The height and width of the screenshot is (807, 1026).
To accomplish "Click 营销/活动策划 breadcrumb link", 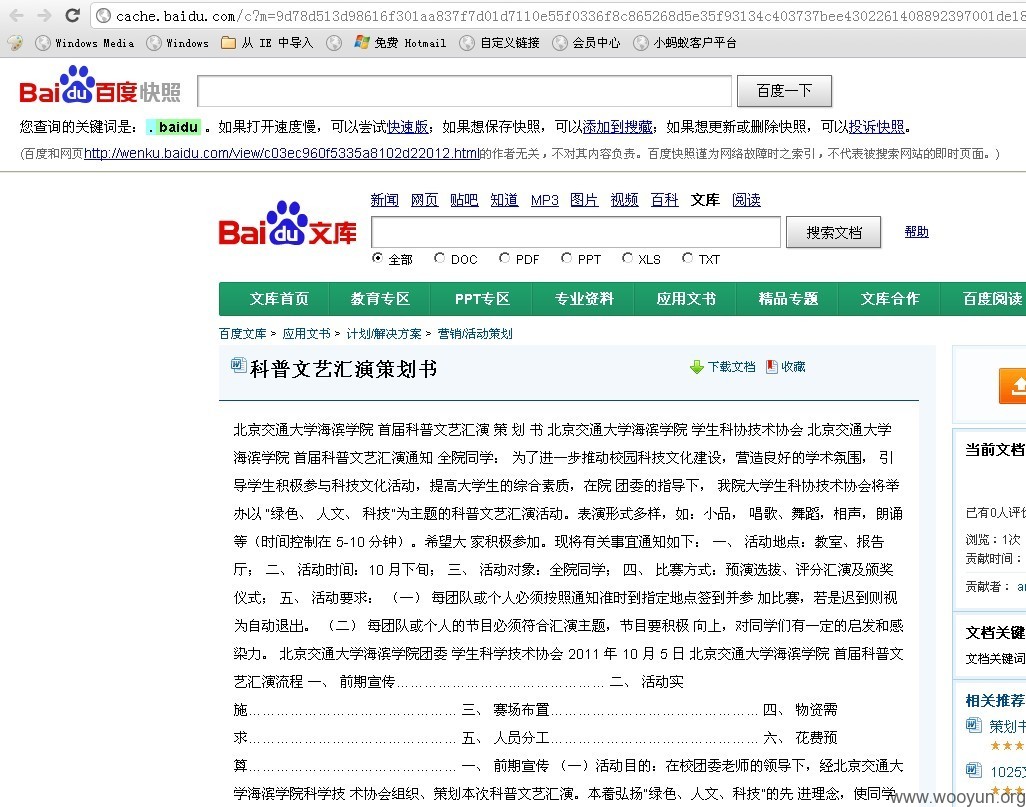I will (x=475, y=334).
